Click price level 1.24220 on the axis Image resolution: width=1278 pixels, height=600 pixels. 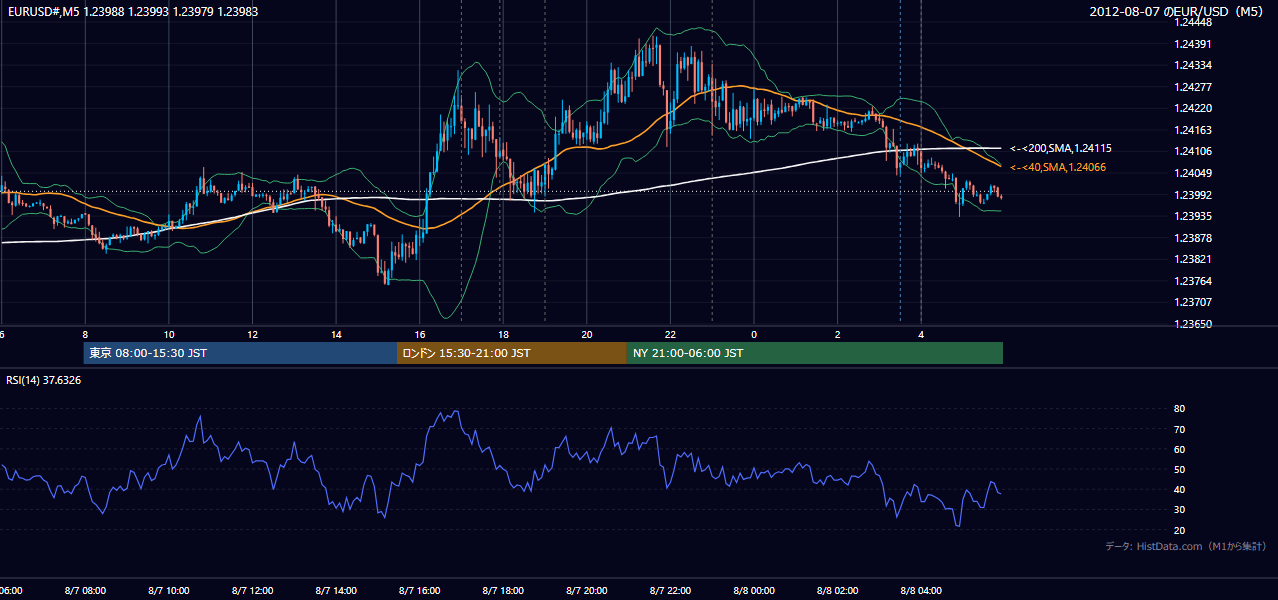point(1192,108)
